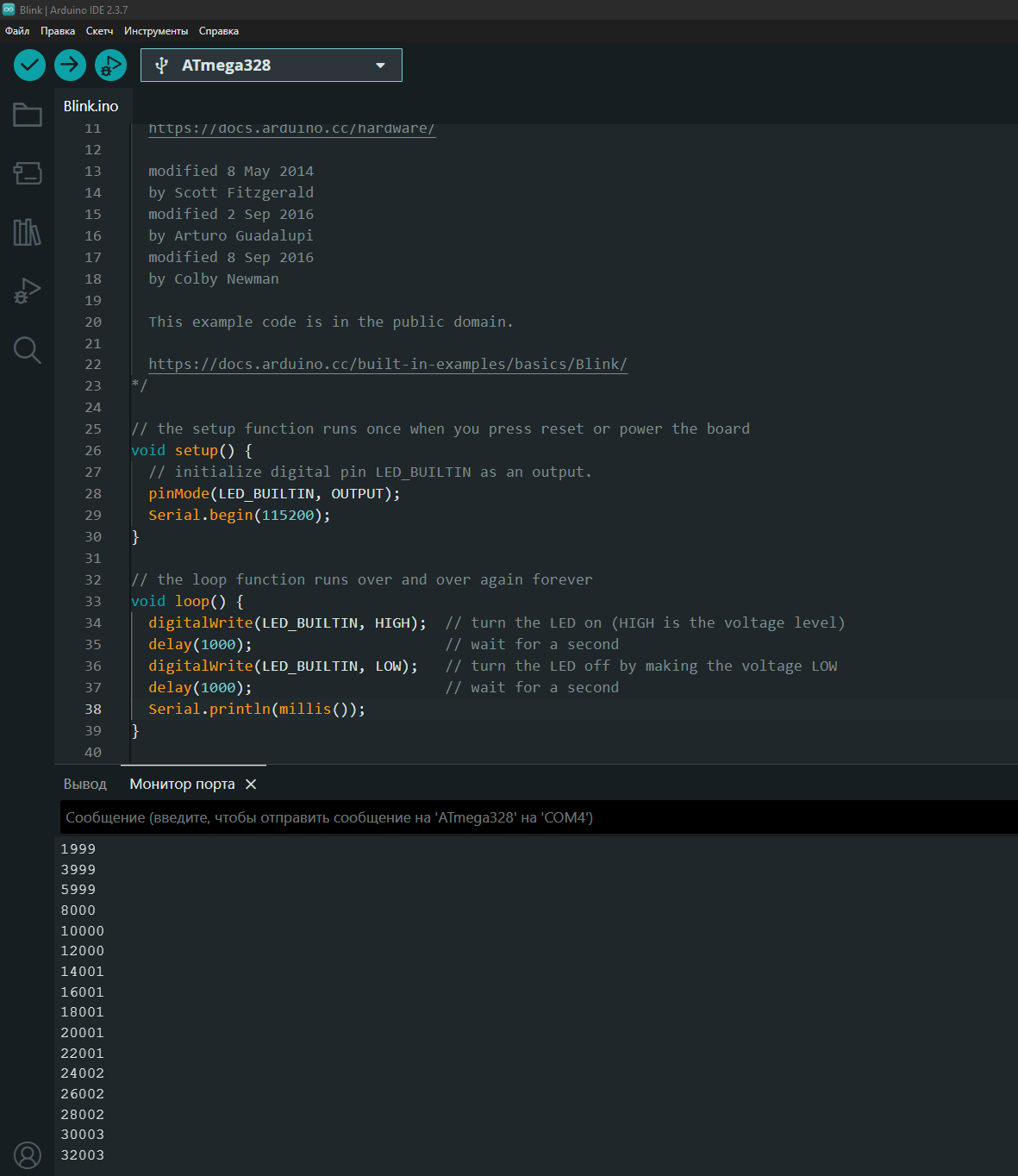Screen dimensions: 1018x1176
Task: Upload the sketch with the arrow button
Action: pos(70,65)
